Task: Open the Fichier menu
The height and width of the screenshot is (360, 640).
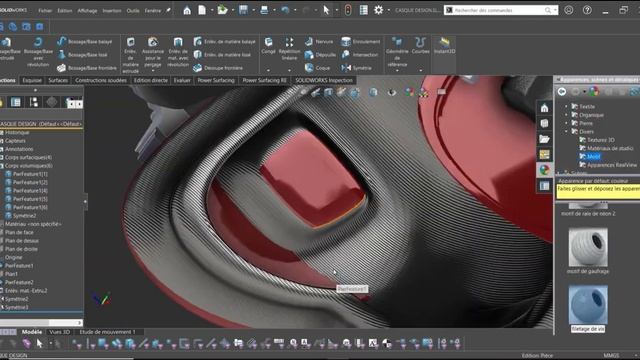Action: point(45,11)
